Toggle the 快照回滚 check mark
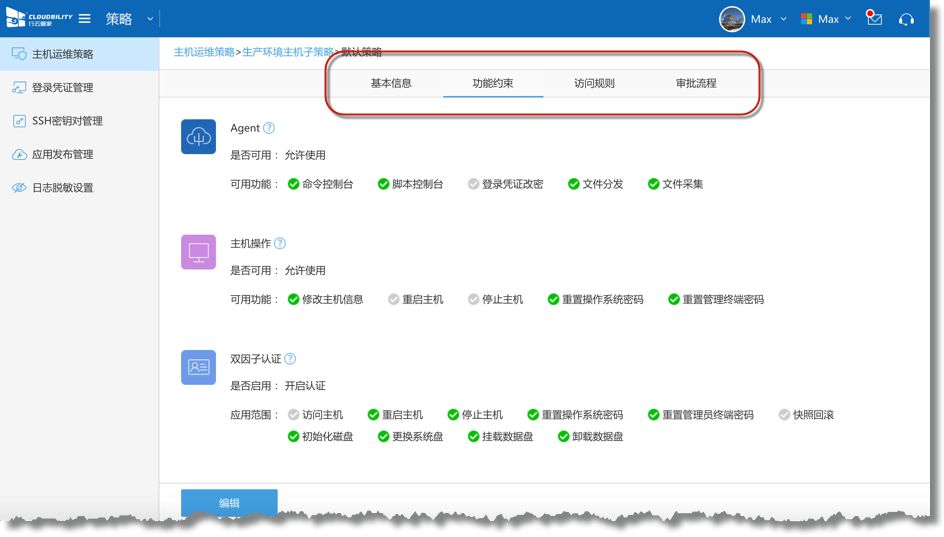This screenshot has width=944, height=537. pyautogui.click(x=784, y=415)
